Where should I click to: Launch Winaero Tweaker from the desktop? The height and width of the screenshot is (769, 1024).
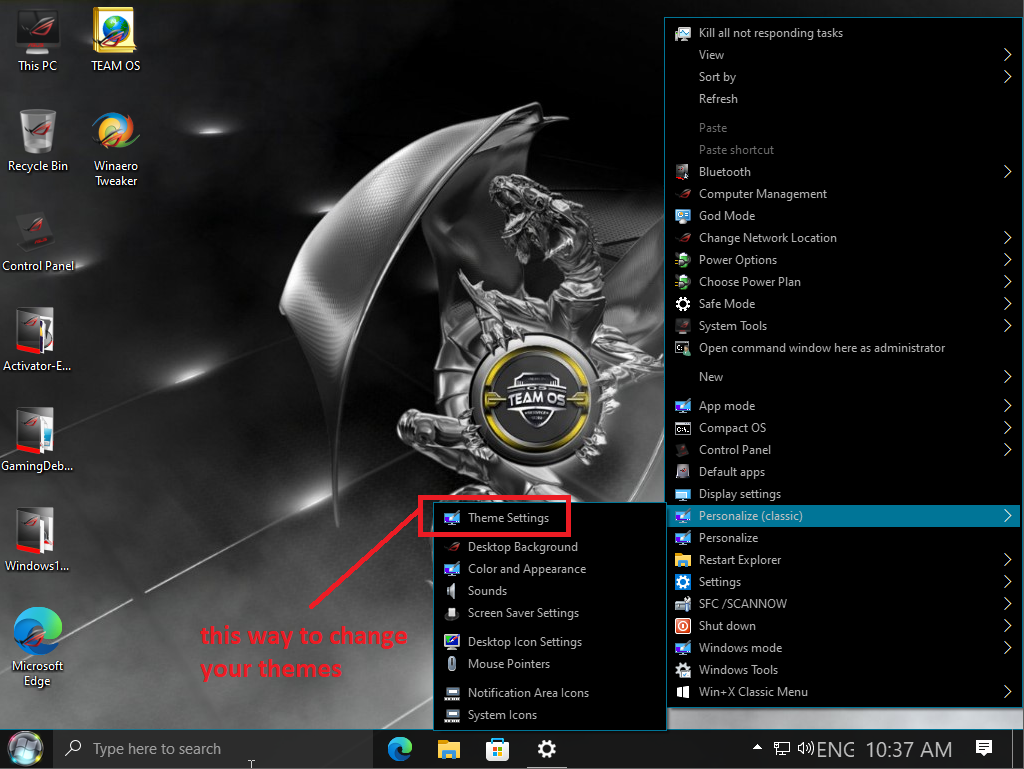[x=116, y=149]
